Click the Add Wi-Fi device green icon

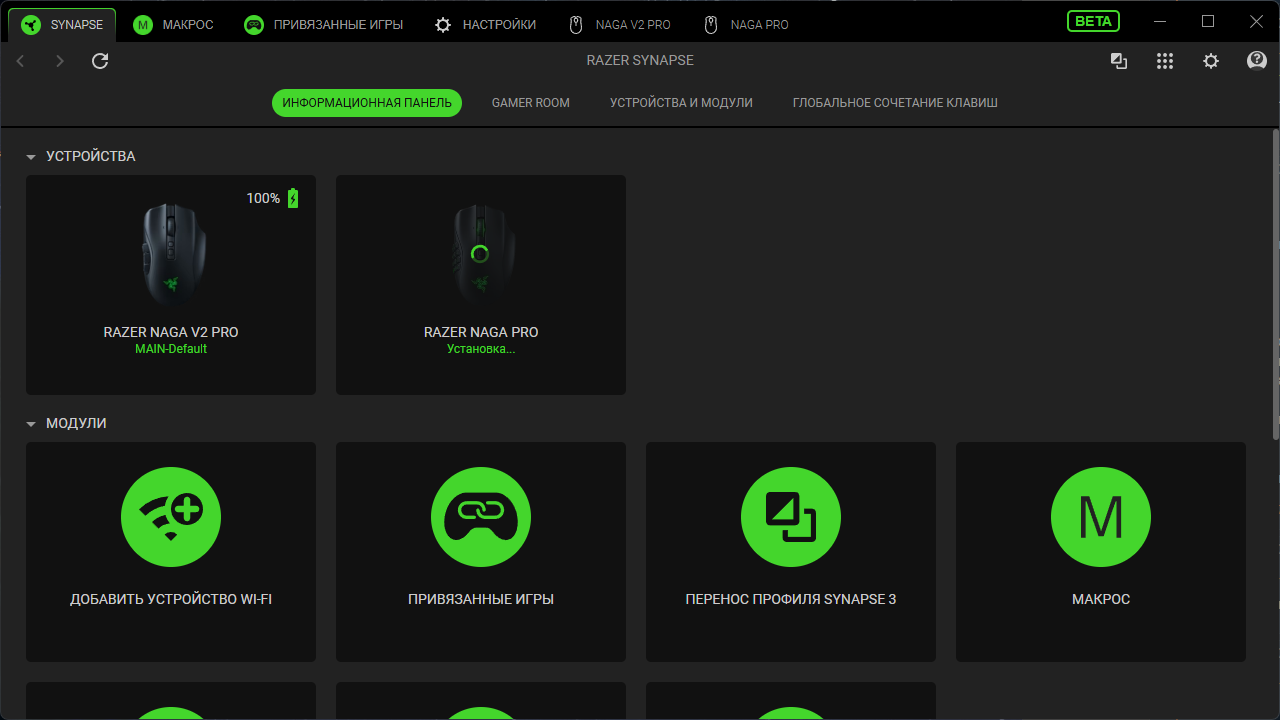coord(171,518)
